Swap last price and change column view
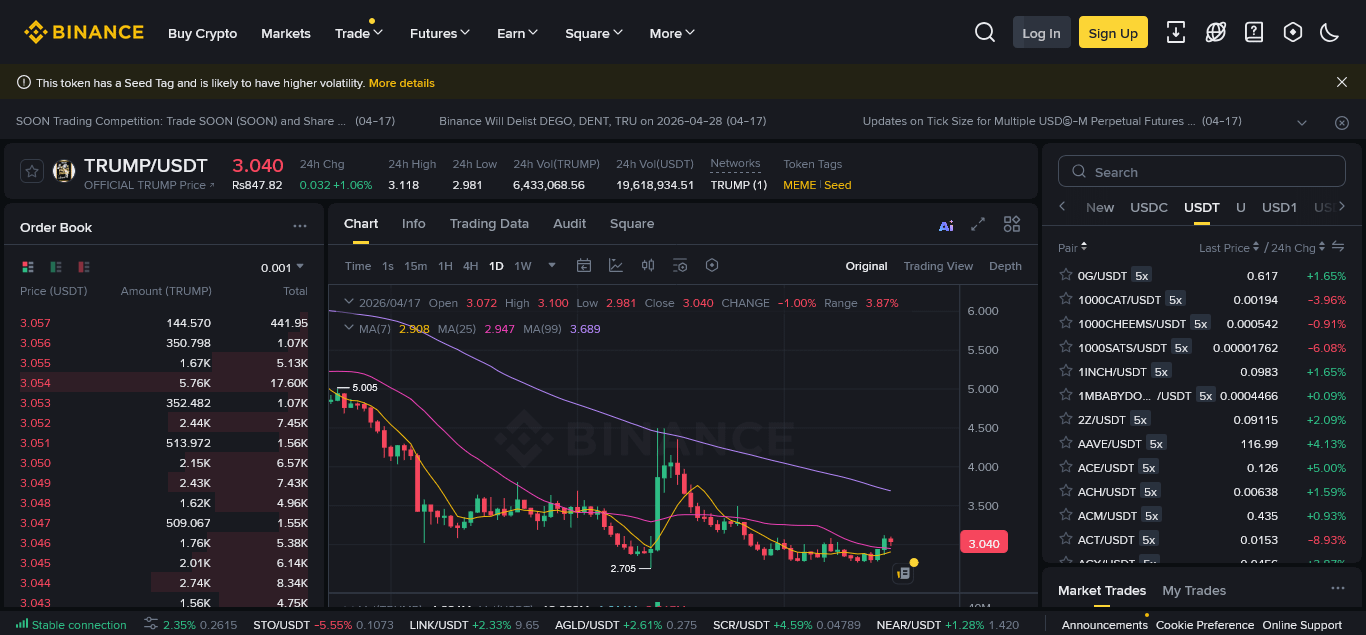Viewport: 1366px width, 635px height. click(1338, 246)
